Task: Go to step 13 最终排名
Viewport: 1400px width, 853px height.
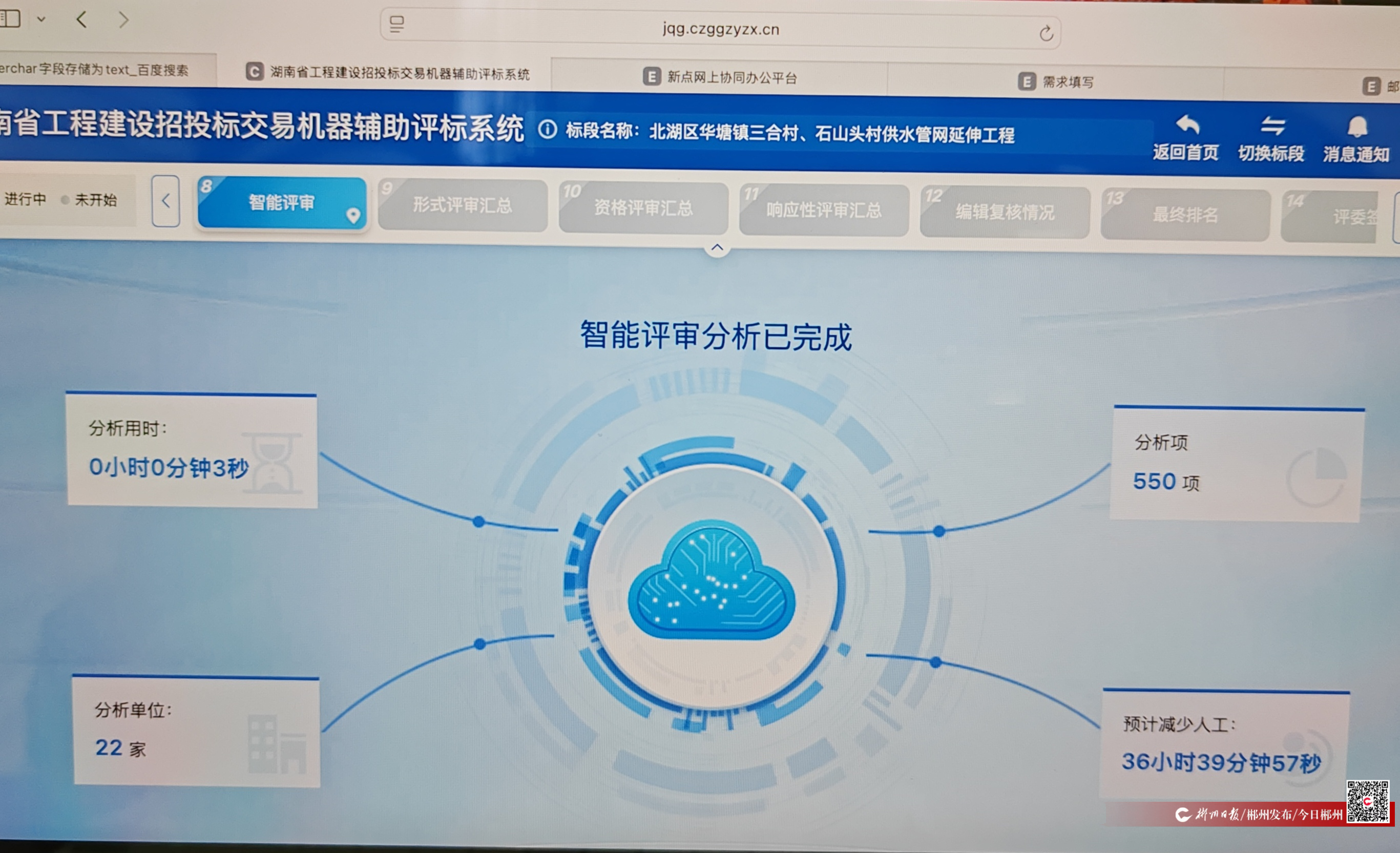Action: 1185,215
